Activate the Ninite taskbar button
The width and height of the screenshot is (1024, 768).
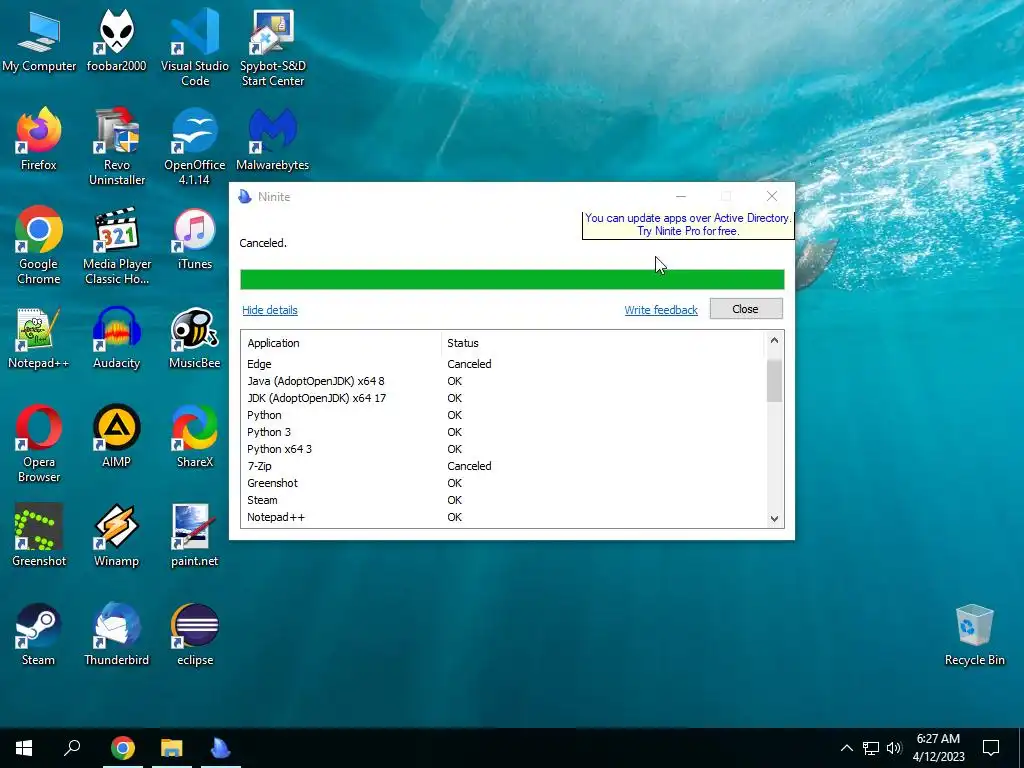click(221, 748)
